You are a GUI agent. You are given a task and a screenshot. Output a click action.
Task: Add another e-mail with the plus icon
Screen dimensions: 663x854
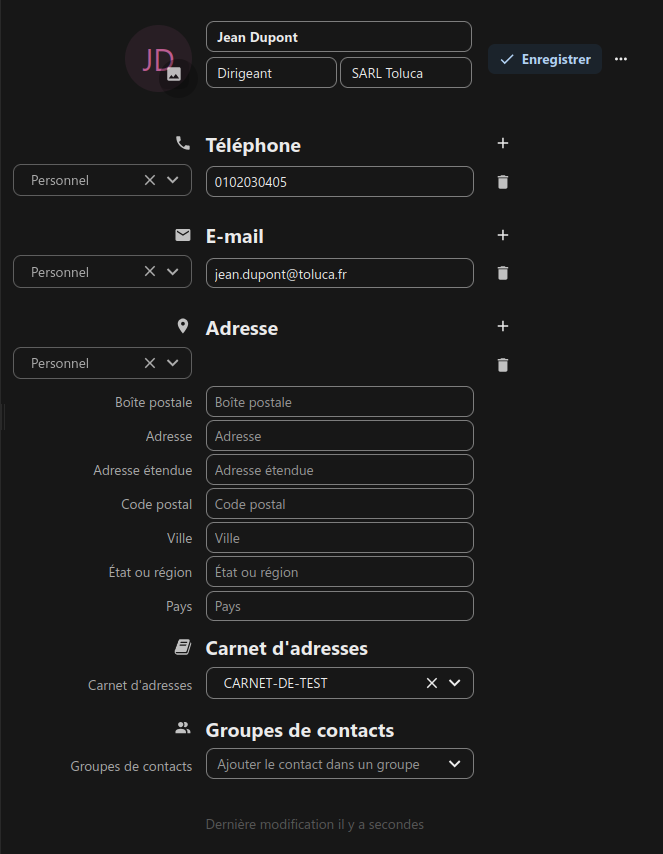point(503,235)
